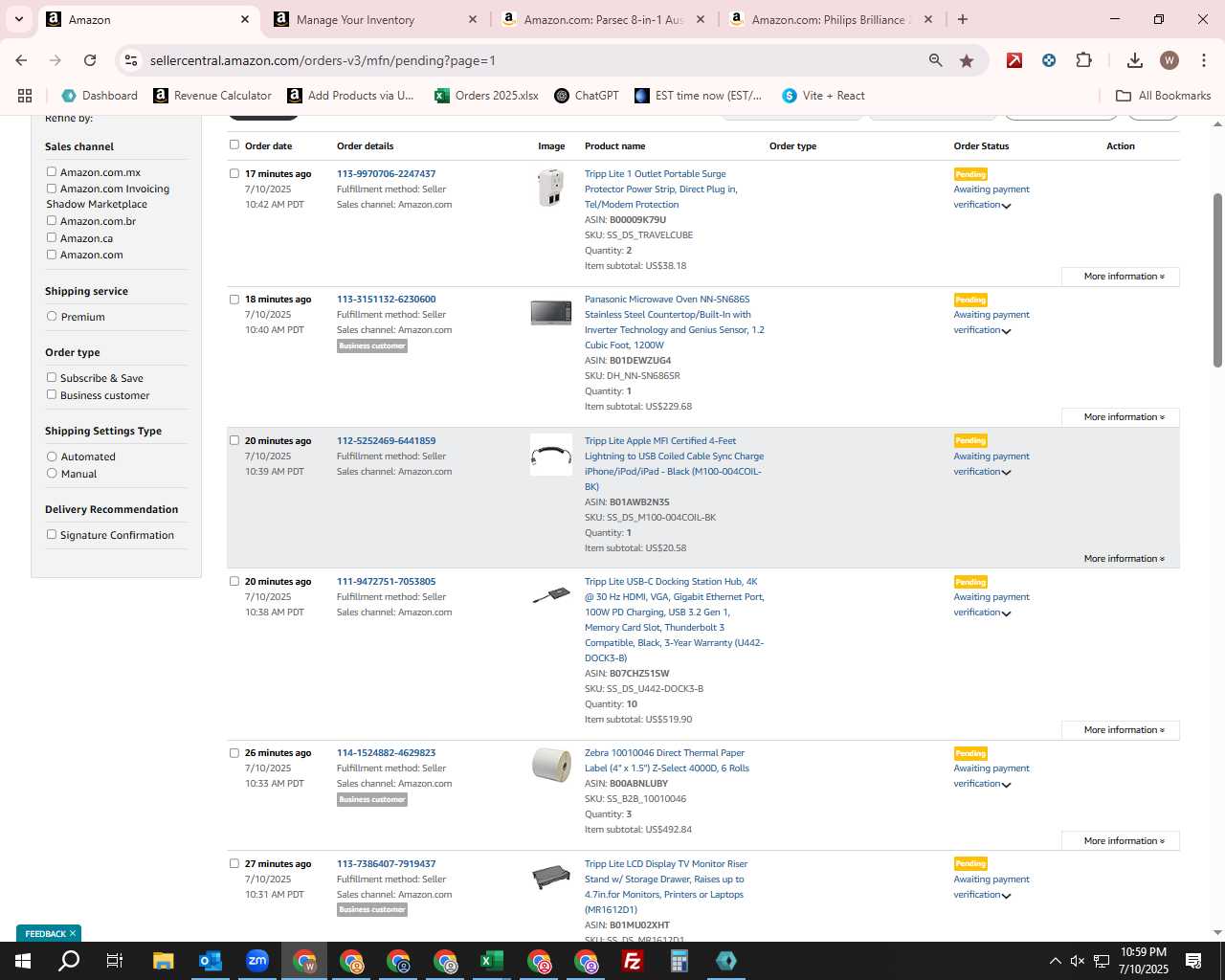Switch to Parsec 8-in-1 Amazon tab
This screenshot has height=980, width=1225.
pos(603,19)
